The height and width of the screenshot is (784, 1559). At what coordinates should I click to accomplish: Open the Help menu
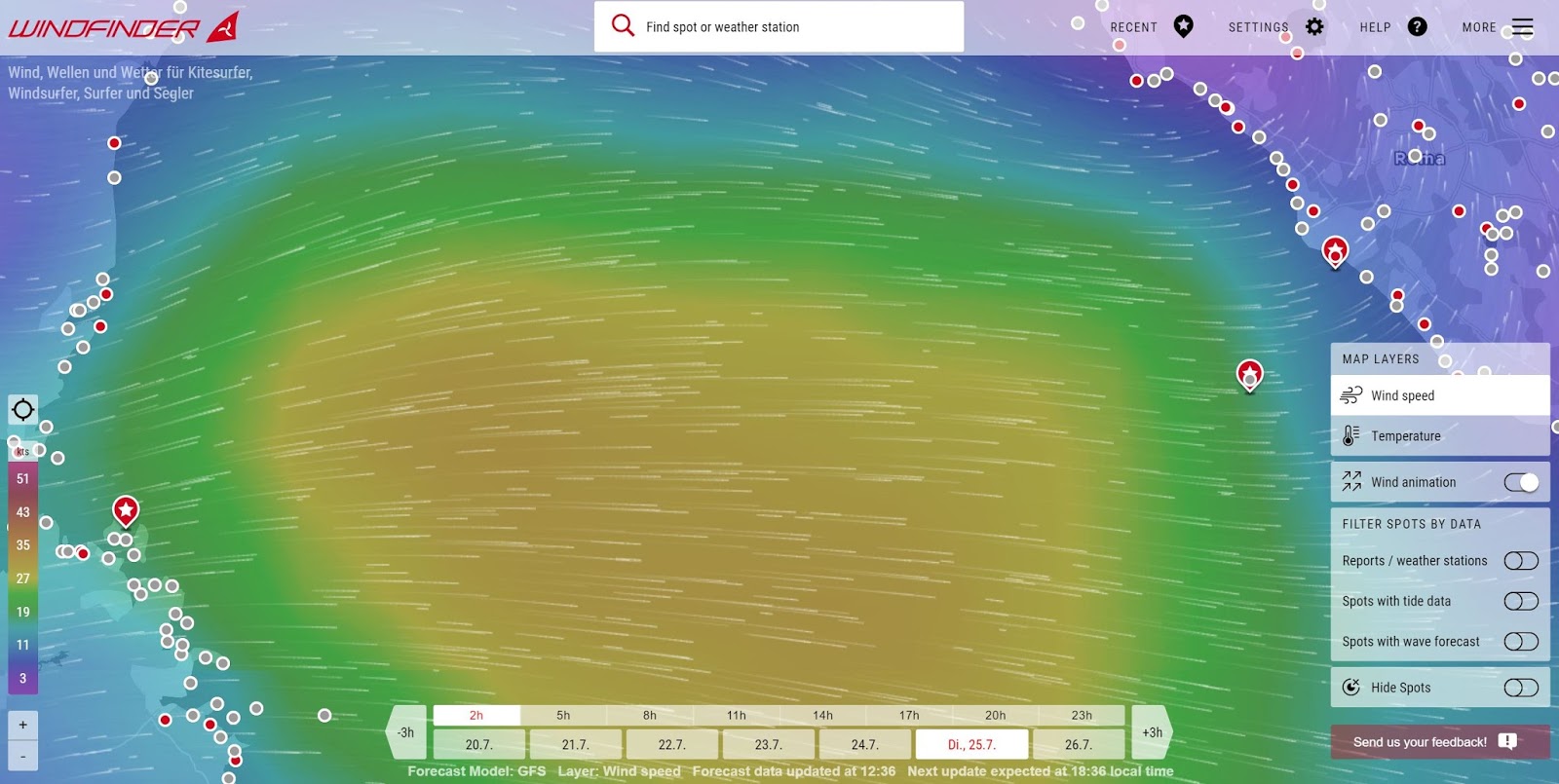[1393, 27]
